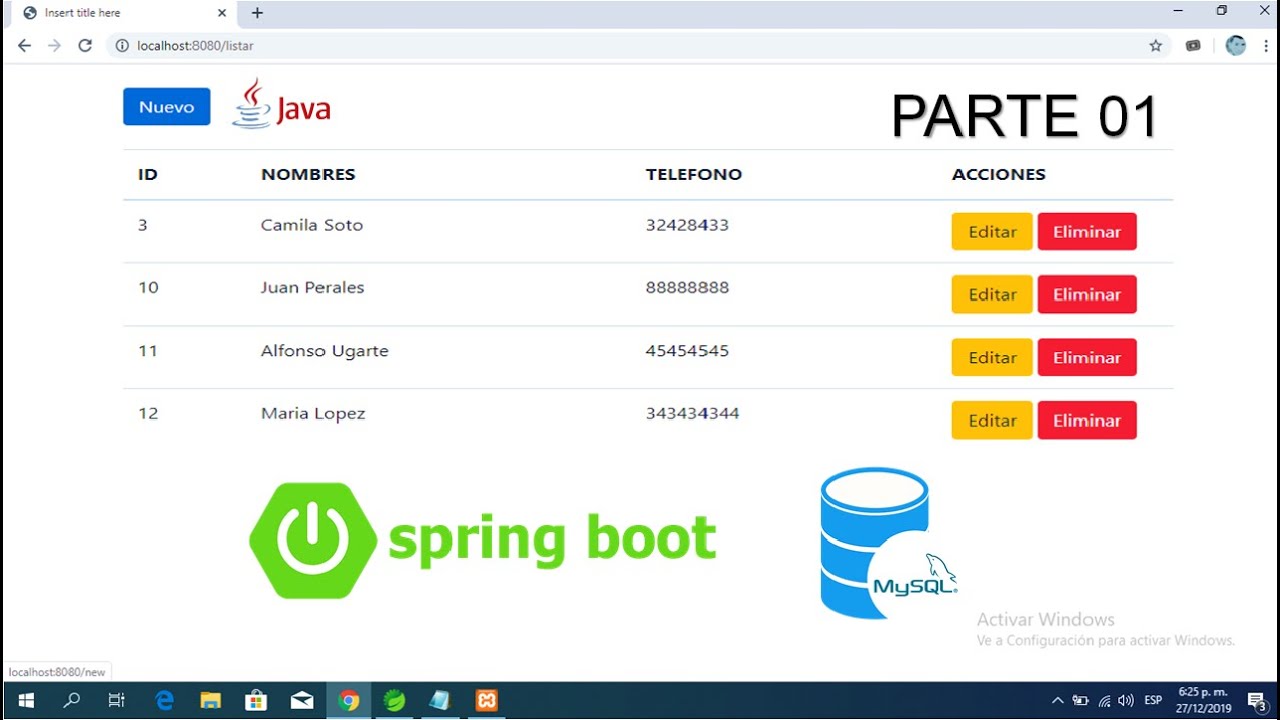Viewport: 1280px width, 720px height.
Task: Reload the current page
Action: tap(85, 46)
